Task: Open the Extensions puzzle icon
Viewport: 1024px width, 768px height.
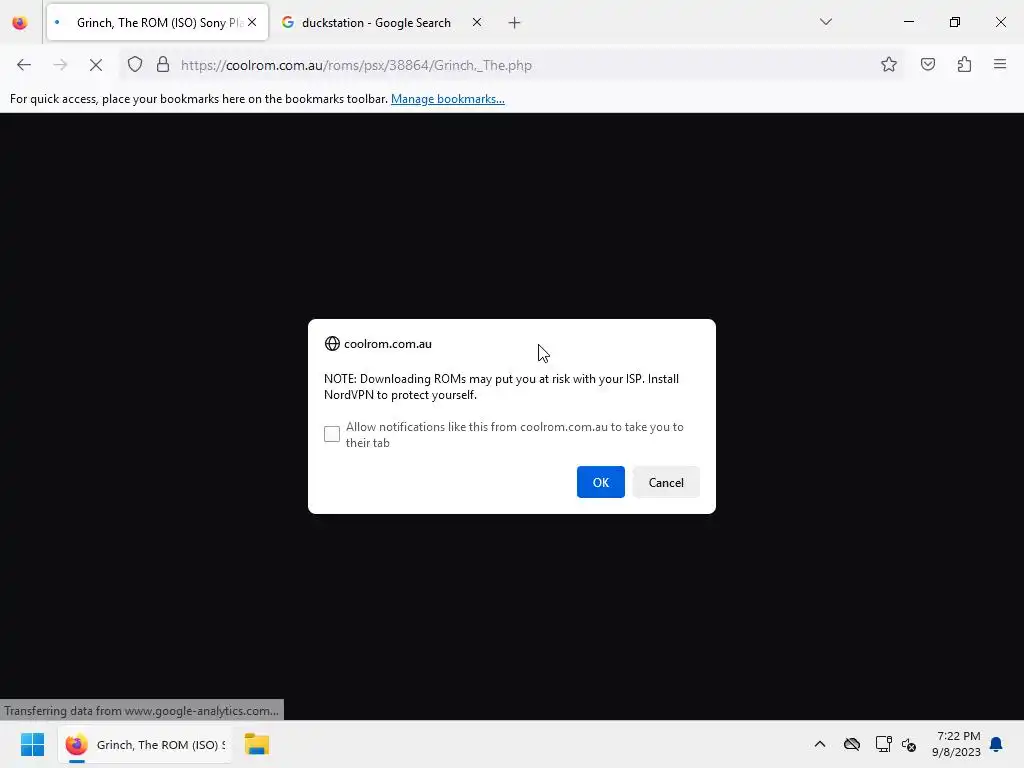Action: 964,64
